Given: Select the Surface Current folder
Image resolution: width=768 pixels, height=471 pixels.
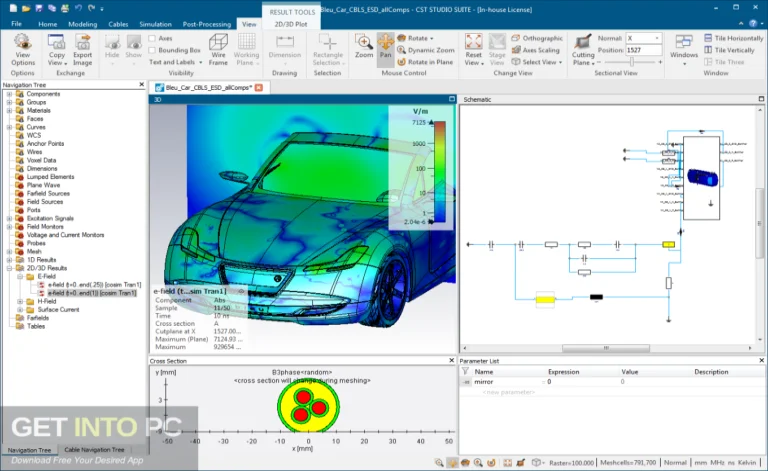Looking at the screenshot, I should [58, 309].
